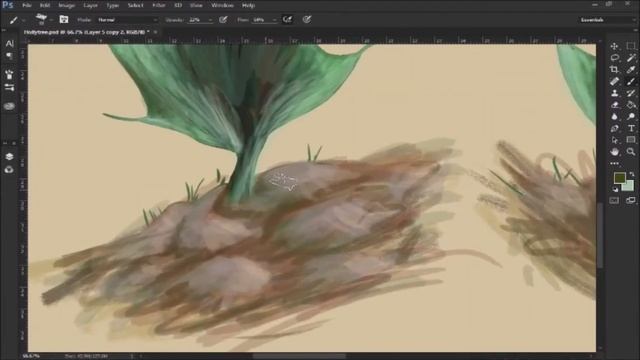Select the Lasso tool
The image size is (640, 360).
coord(614,58)
